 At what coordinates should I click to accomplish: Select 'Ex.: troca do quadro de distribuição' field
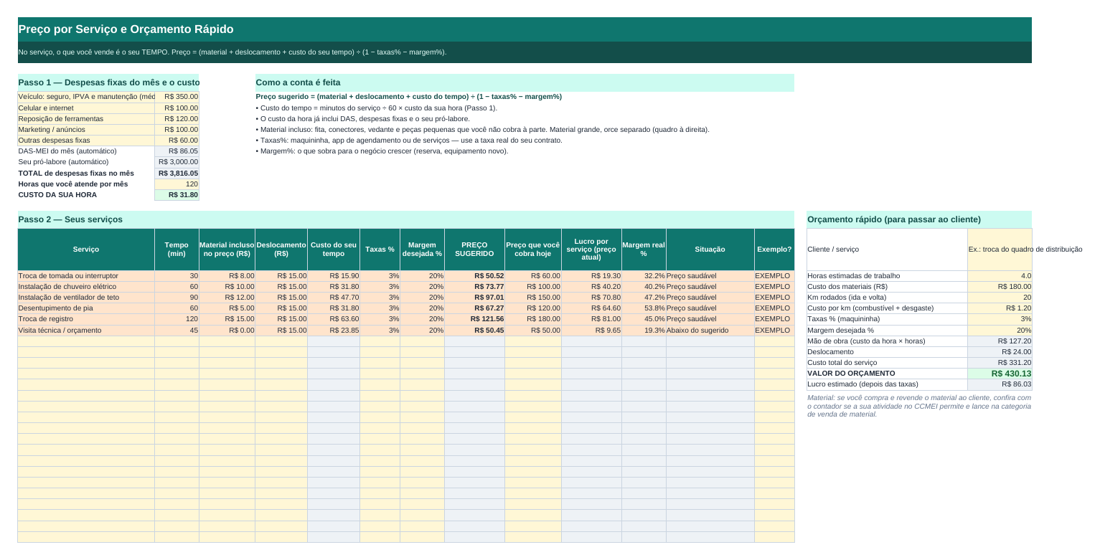[1000, 249]
